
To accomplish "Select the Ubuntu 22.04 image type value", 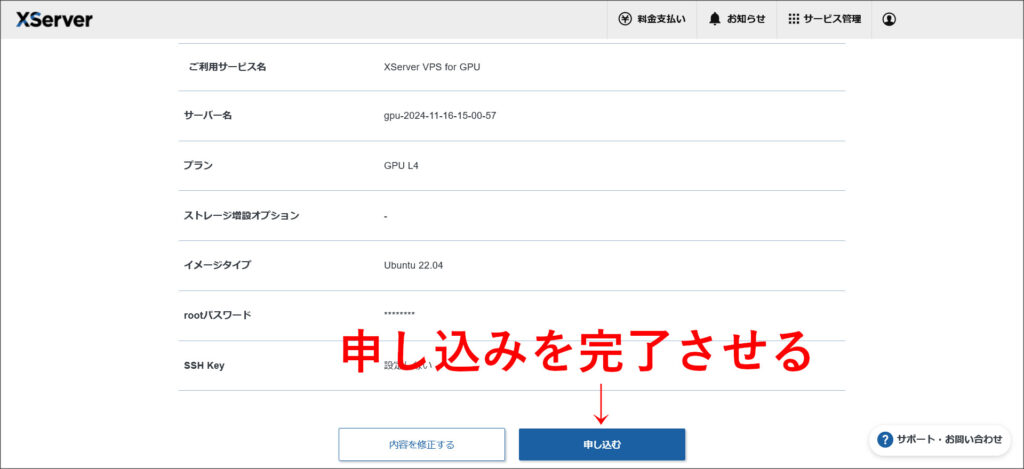I will click(413, 266).
